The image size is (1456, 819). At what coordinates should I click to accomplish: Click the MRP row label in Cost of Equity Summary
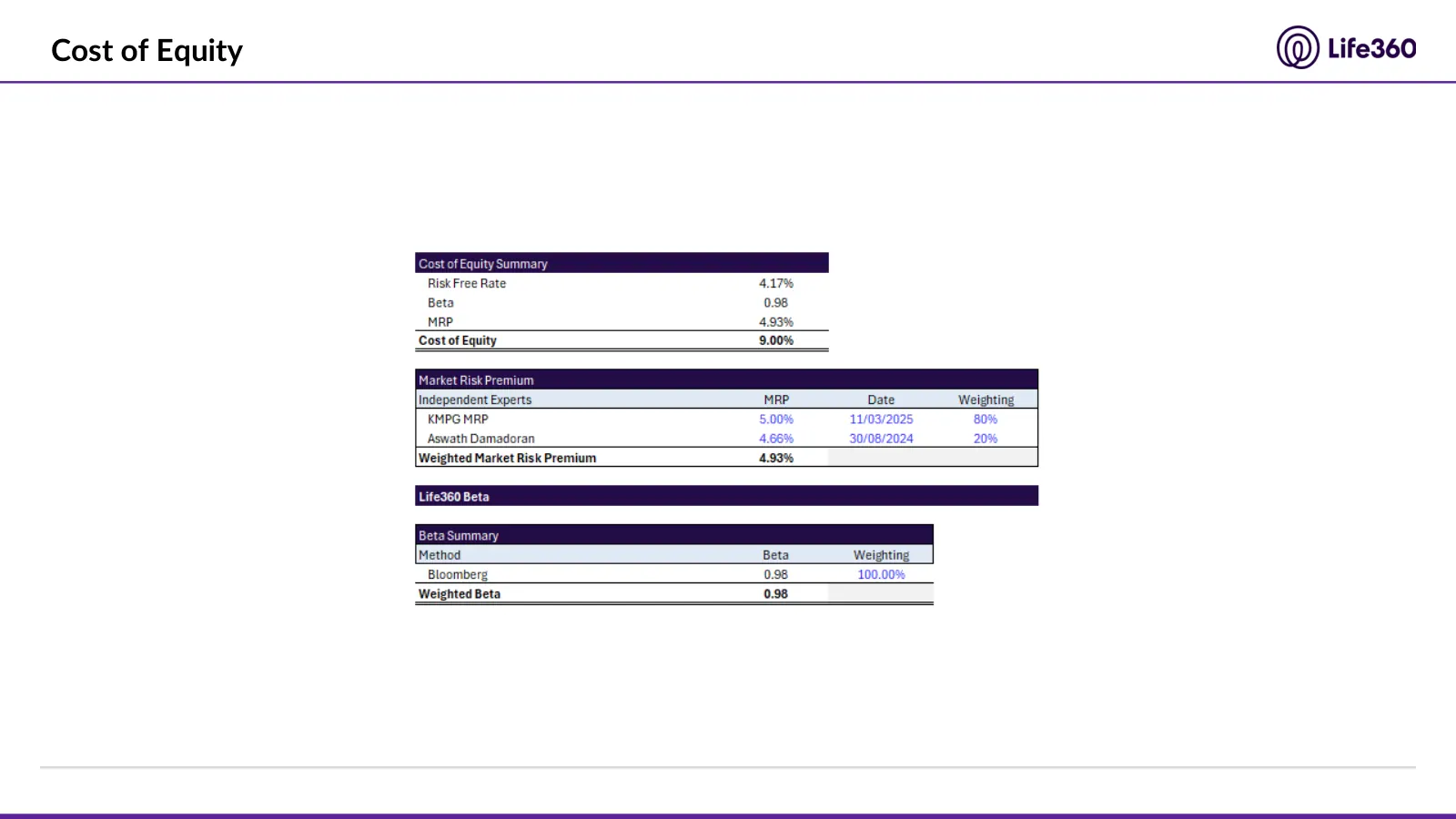[x=440, y=321]
